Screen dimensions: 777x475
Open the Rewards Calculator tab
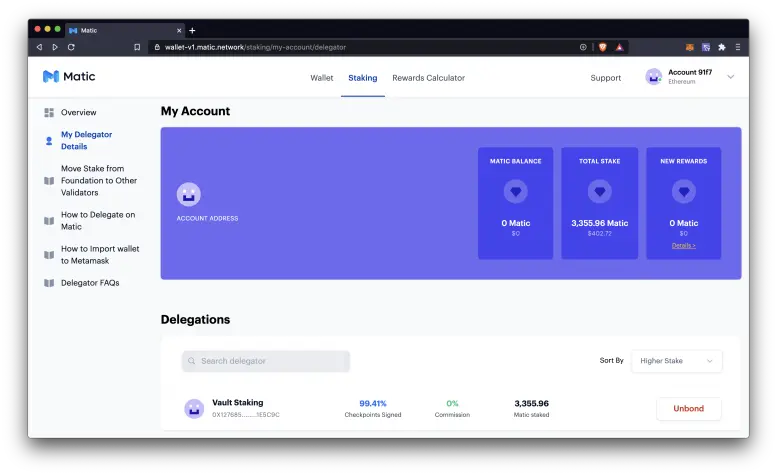pyautogui.click(x=429, y=78)
